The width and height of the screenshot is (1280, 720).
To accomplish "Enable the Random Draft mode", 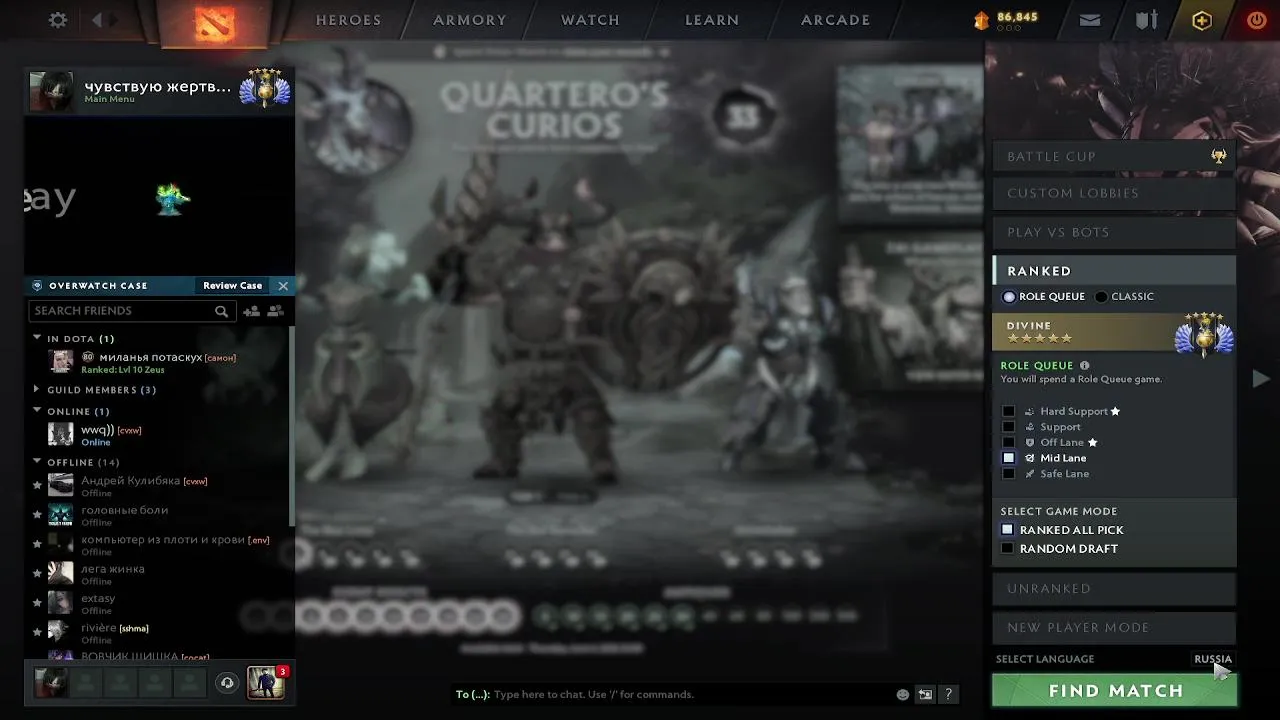I will click(1007, 549).
